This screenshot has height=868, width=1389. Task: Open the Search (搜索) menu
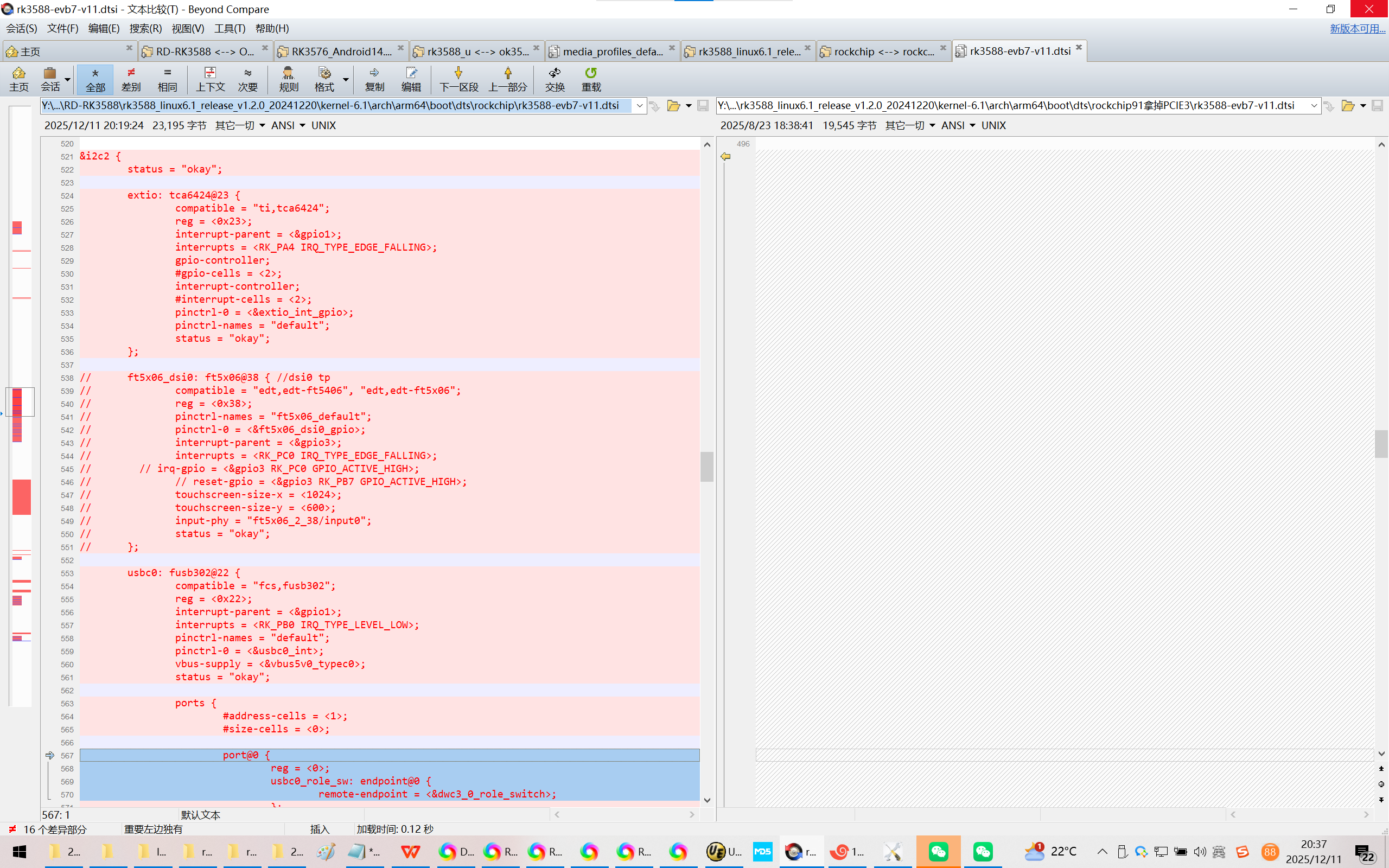(145, 28)
